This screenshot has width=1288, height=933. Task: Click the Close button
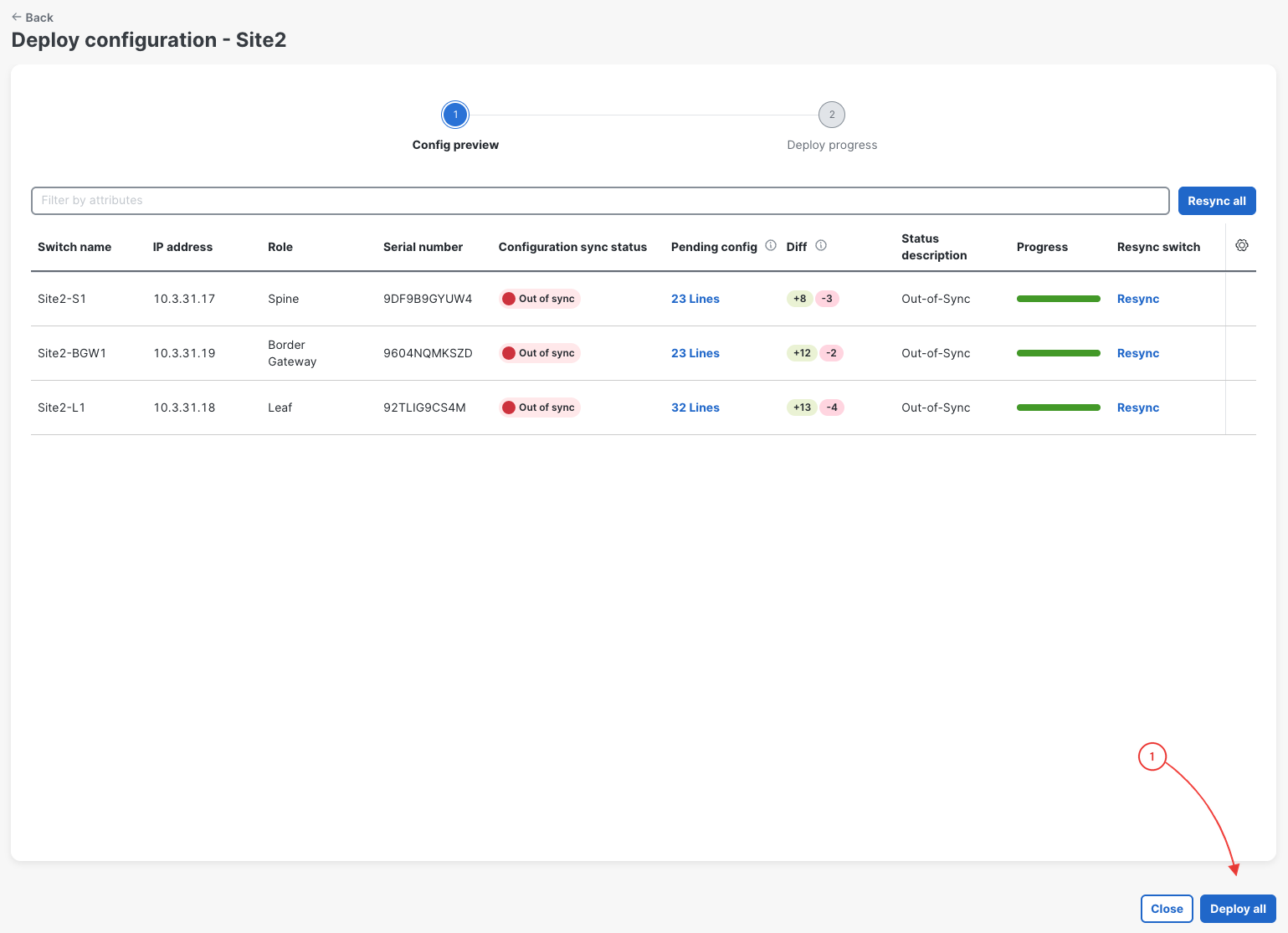[1167, 909]
